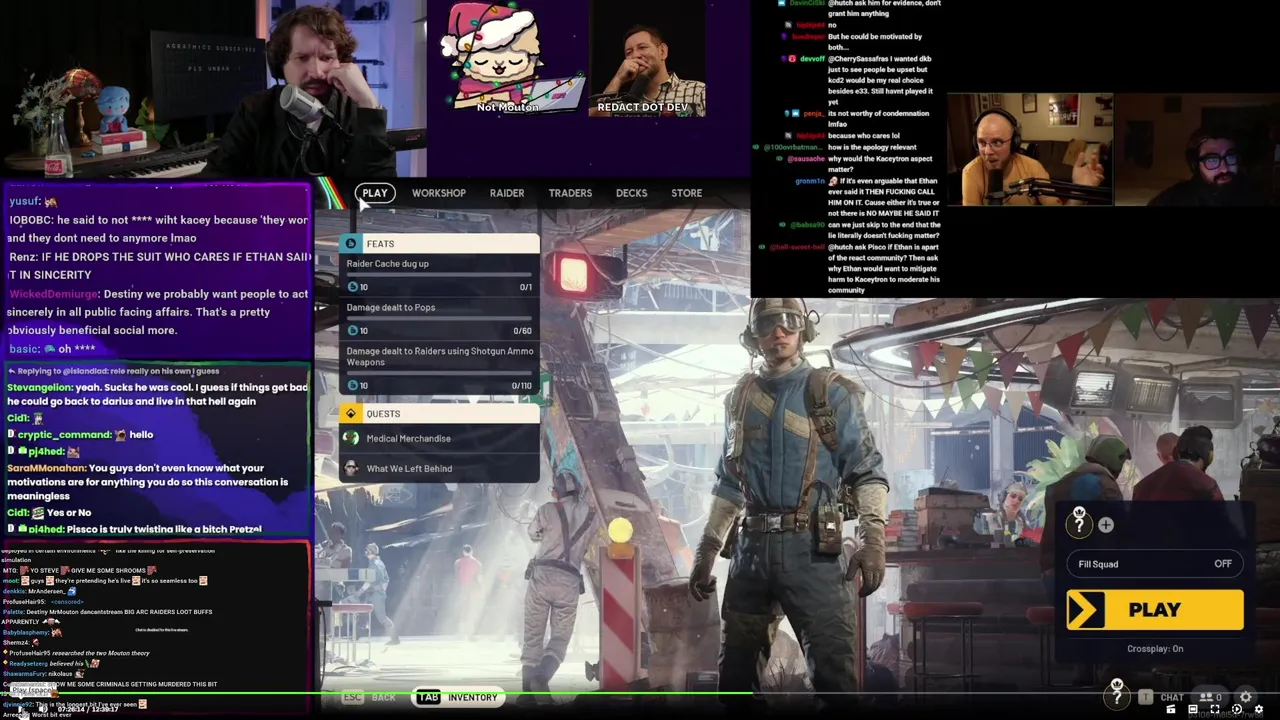Click WickedDemiurge chat username

coord(54,294)
